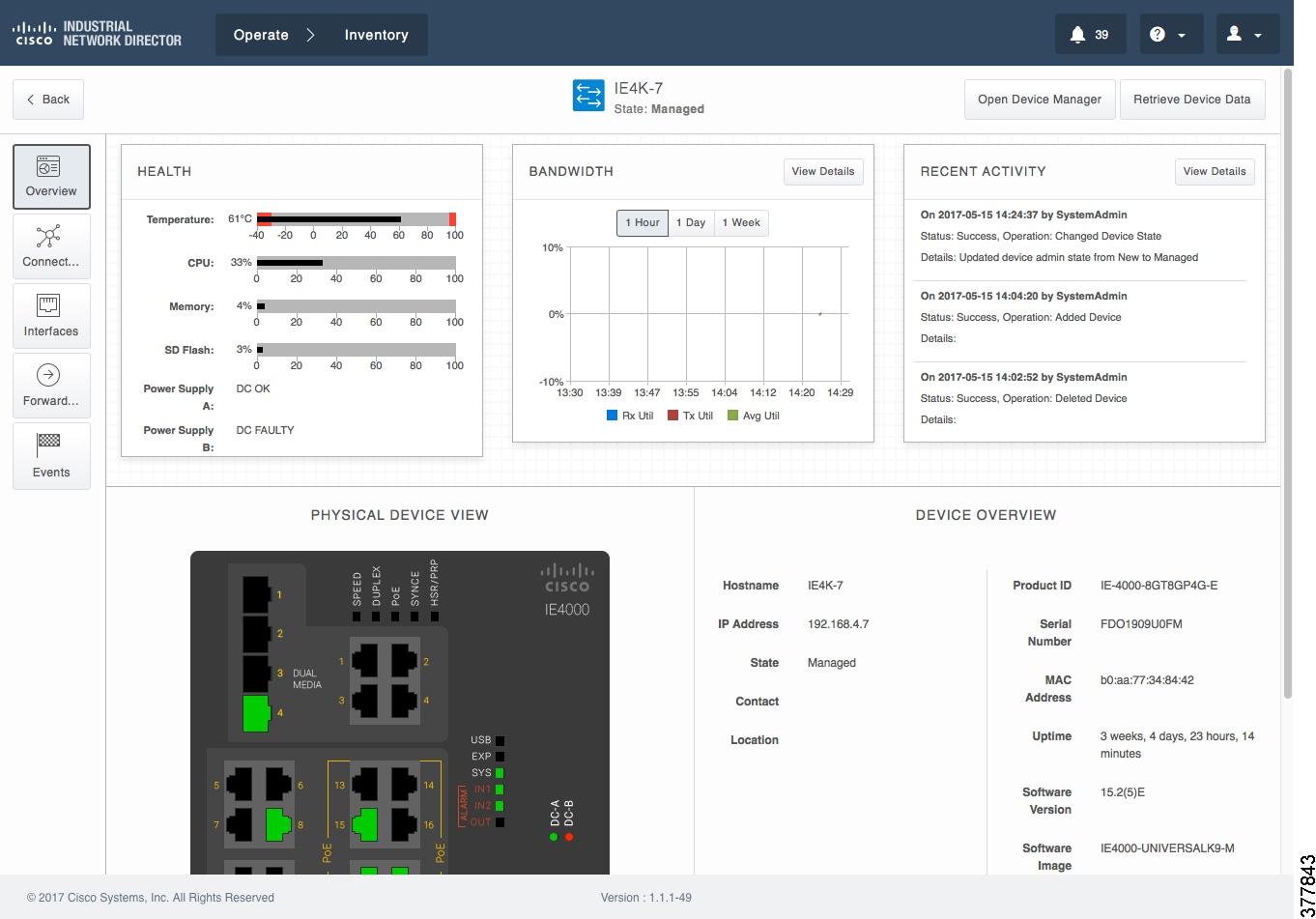Toggle the blue Rx Util legend item

[632, 416]
